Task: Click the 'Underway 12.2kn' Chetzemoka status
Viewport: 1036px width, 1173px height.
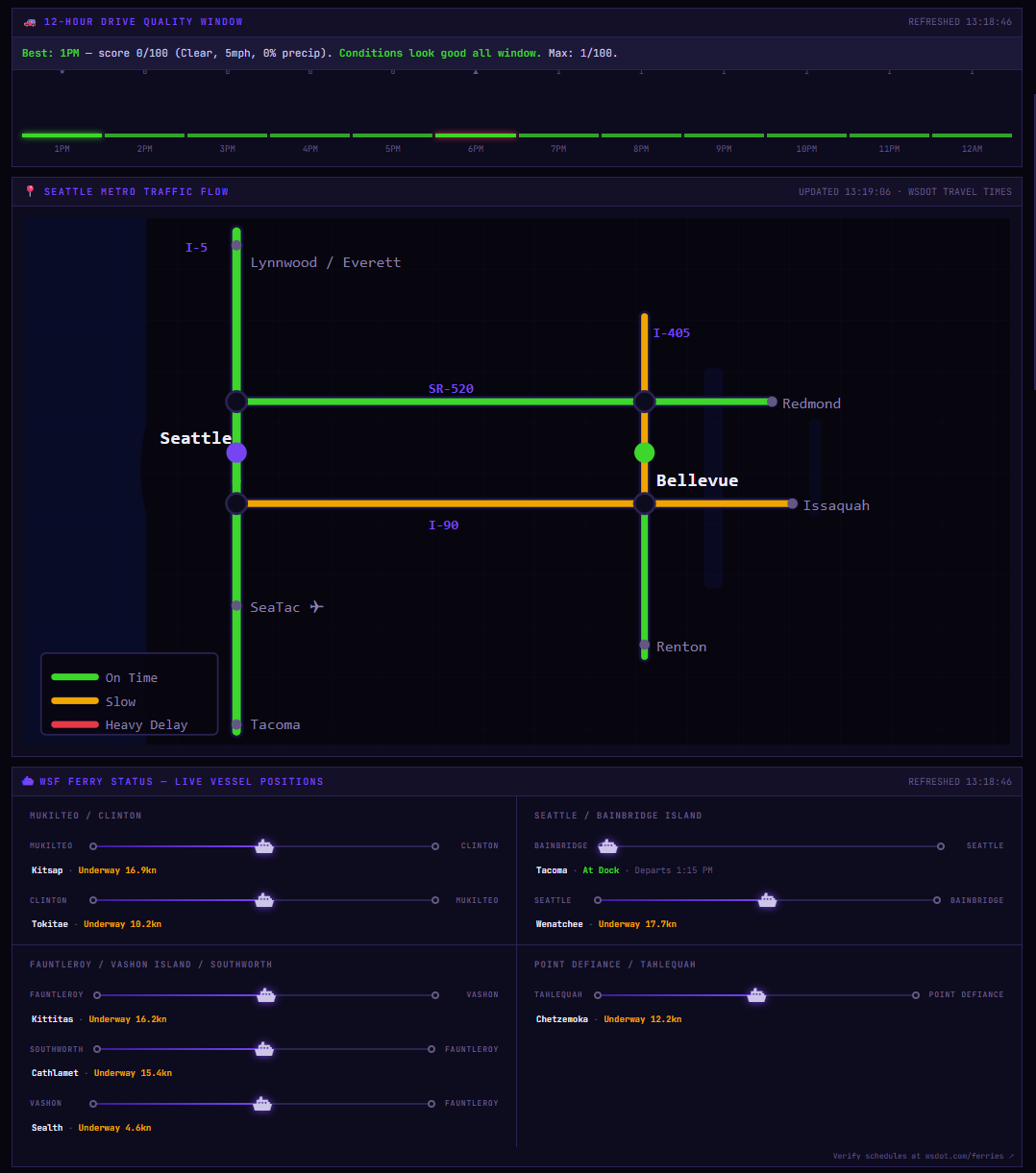Action: click(x=643, y=1019)
